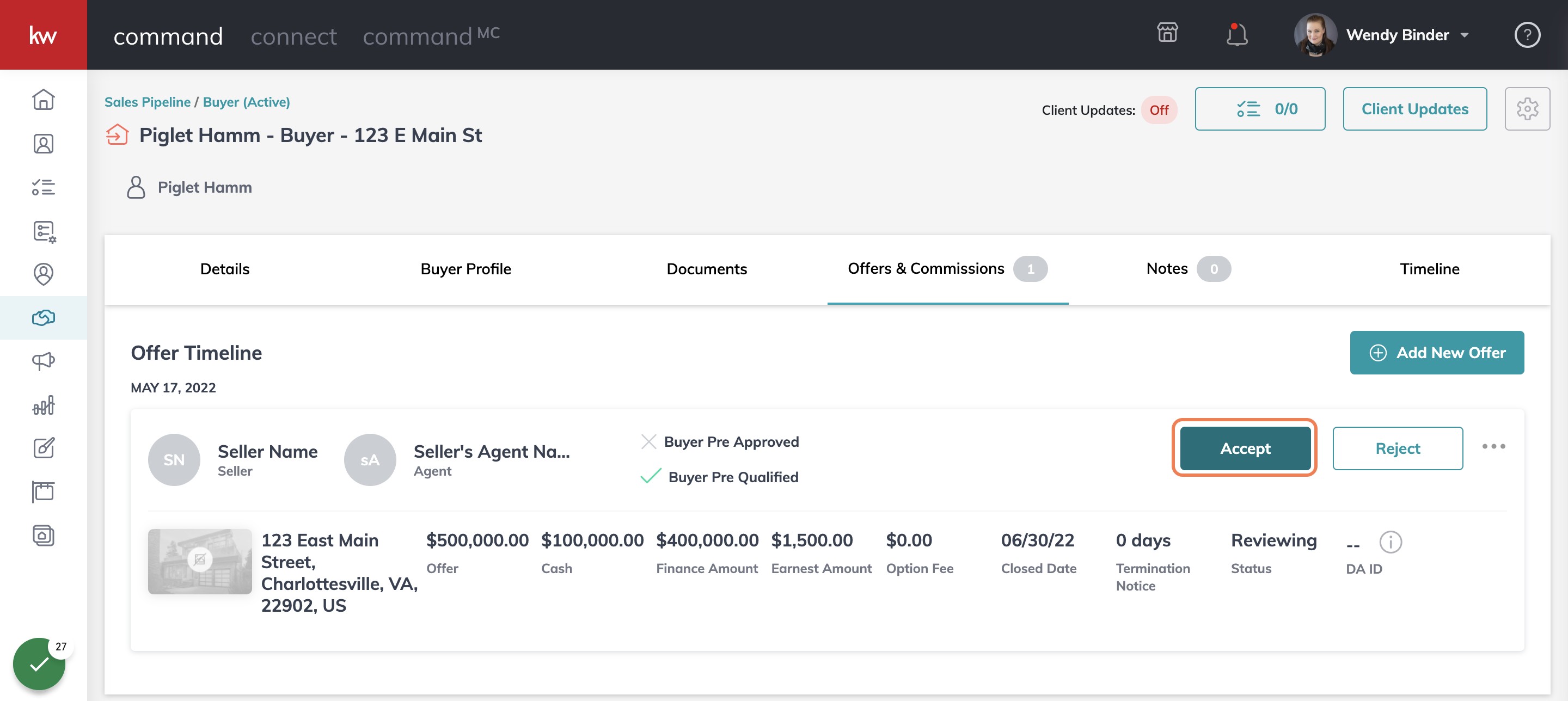This screenshot has height=701, width=1568.
Task: Open the 0/0 checklist button
Action: [x=1259, y=109]
